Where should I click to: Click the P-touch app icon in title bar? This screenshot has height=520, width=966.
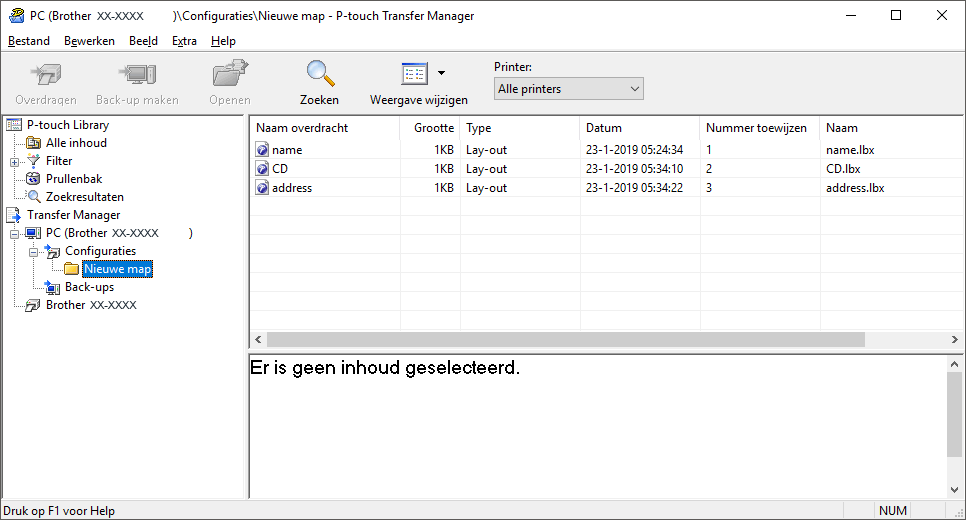[x=17, y=15]
